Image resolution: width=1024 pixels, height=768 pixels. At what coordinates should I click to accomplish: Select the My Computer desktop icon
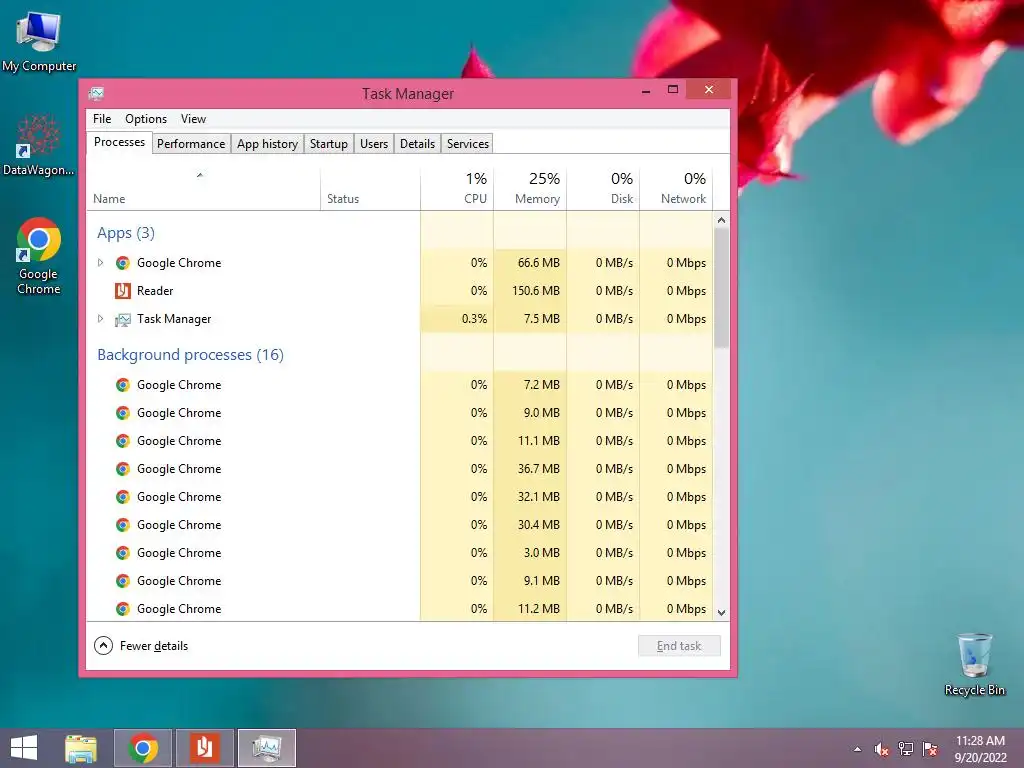39,40
